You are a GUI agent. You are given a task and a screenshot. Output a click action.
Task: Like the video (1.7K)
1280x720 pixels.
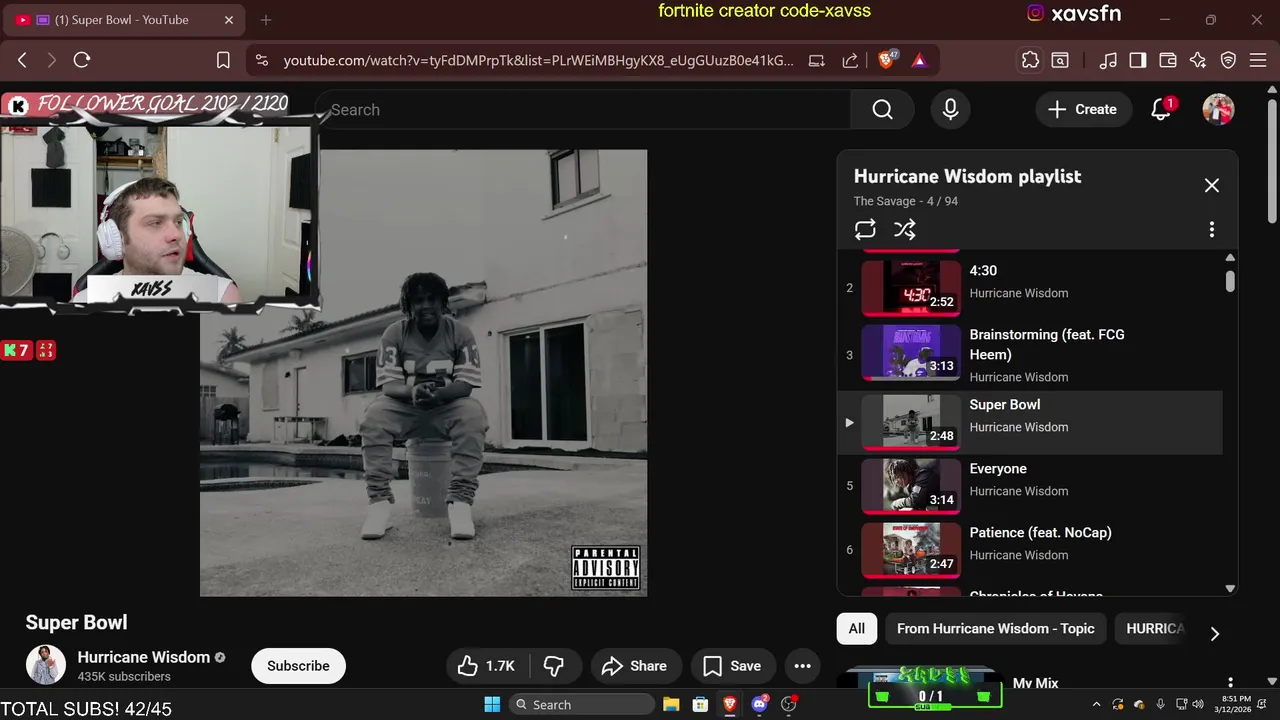[x=487, y=666]
